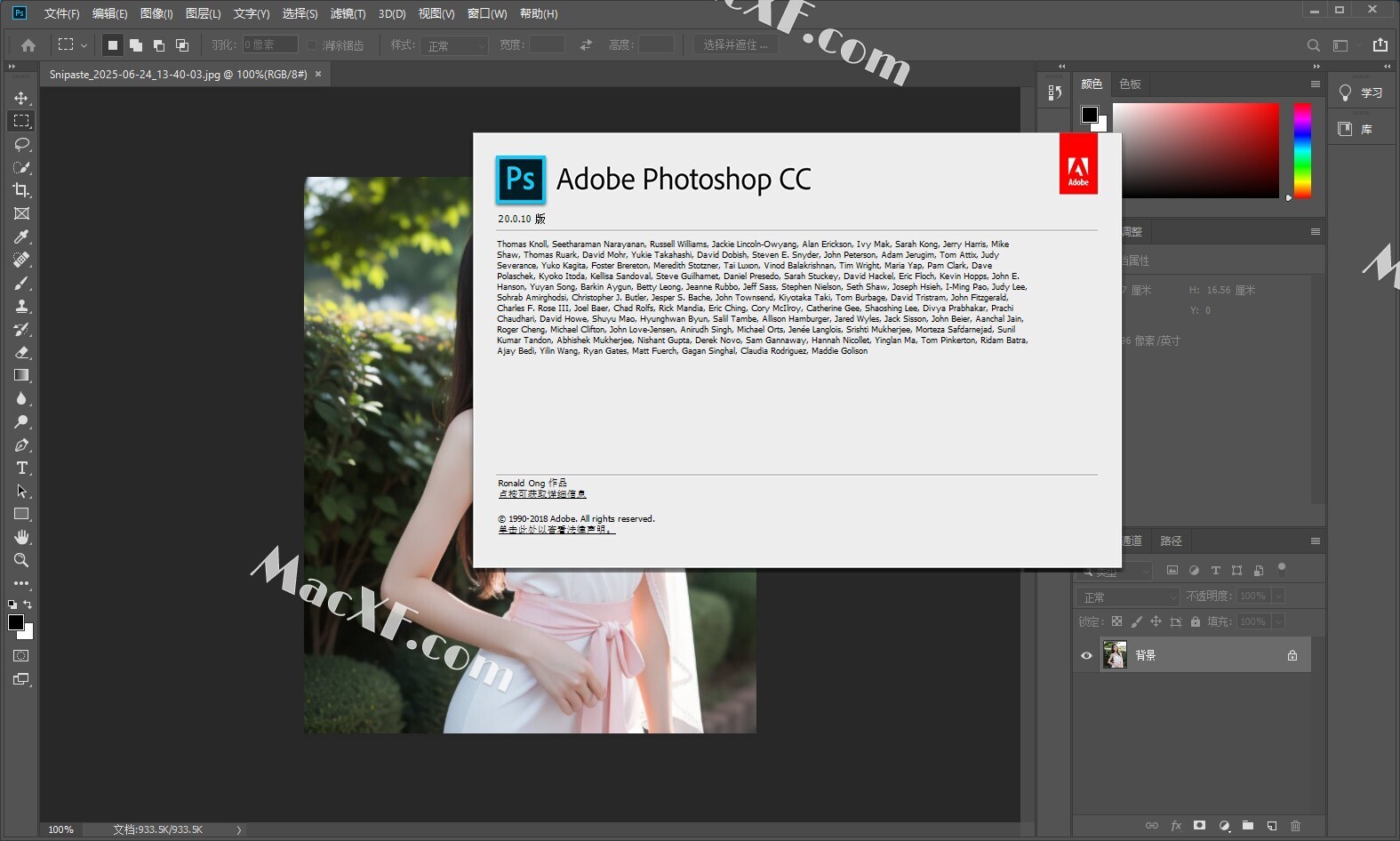This screenshot has width=1400, height=841.
Task: Select the Pen tool
Action: pyautogui.click(x=21, y=445)
